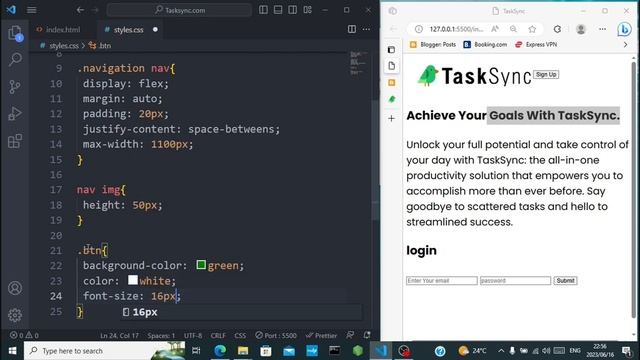Click the Tasksync.com command center search

coord(179,10)
